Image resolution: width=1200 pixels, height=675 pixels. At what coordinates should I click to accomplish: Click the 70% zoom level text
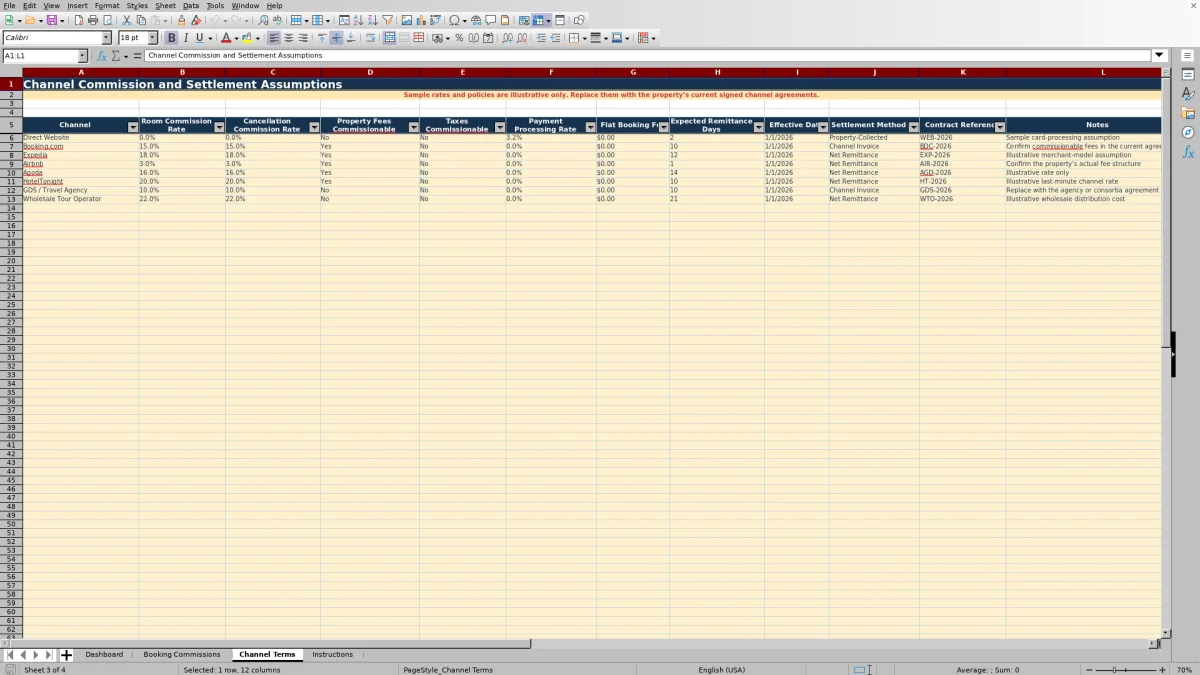1184,669
